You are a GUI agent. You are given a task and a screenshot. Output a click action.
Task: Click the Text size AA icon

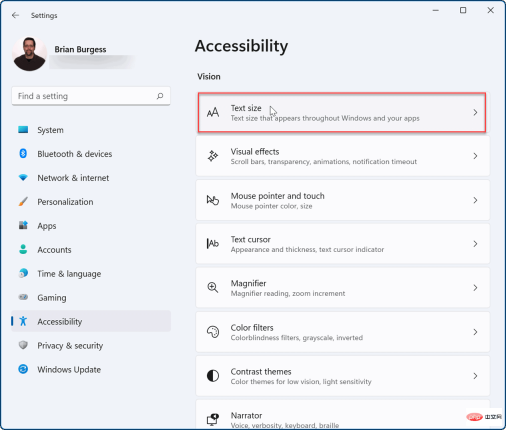(x=213, y=113)
